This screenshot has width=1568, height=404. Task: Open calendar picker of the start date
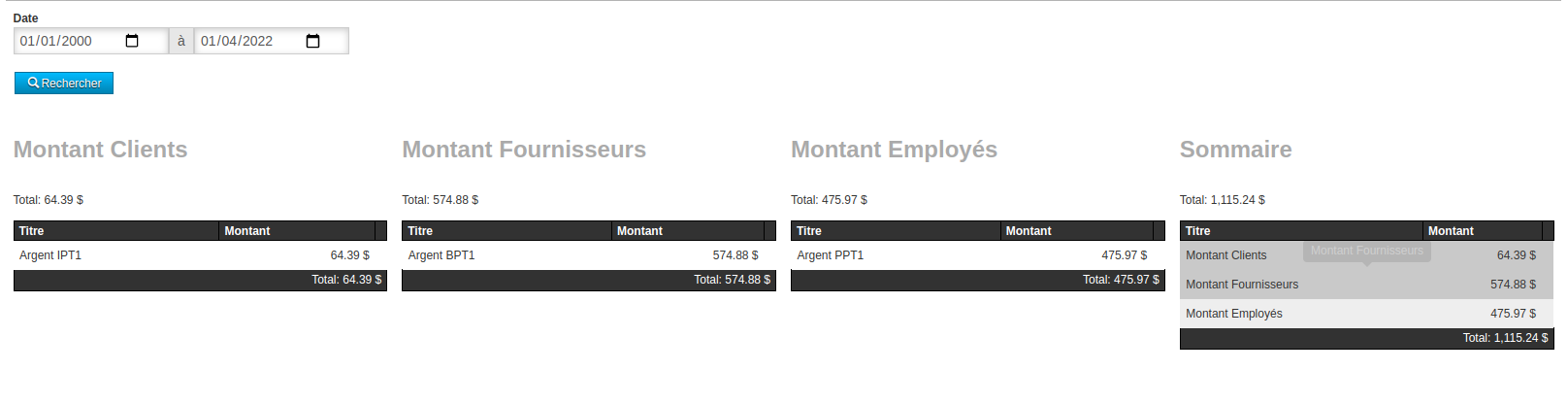(x=132, y=41)
